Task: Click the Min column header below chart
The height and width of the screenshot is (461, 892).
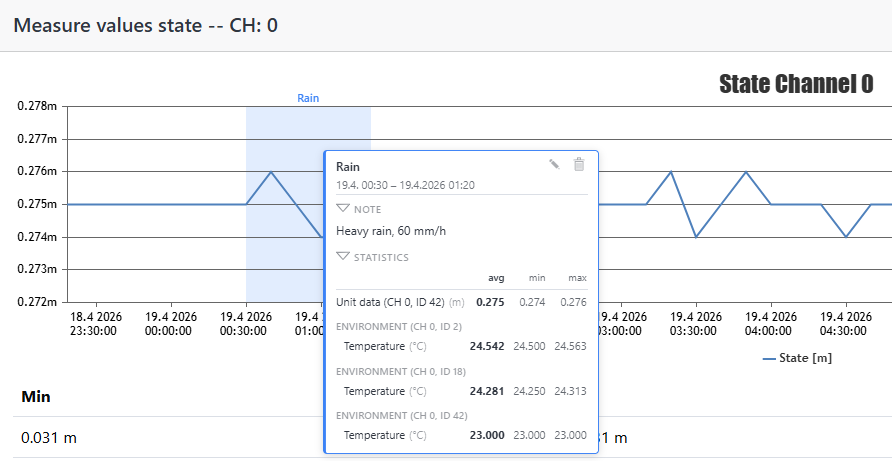Action: pos(36,397)
